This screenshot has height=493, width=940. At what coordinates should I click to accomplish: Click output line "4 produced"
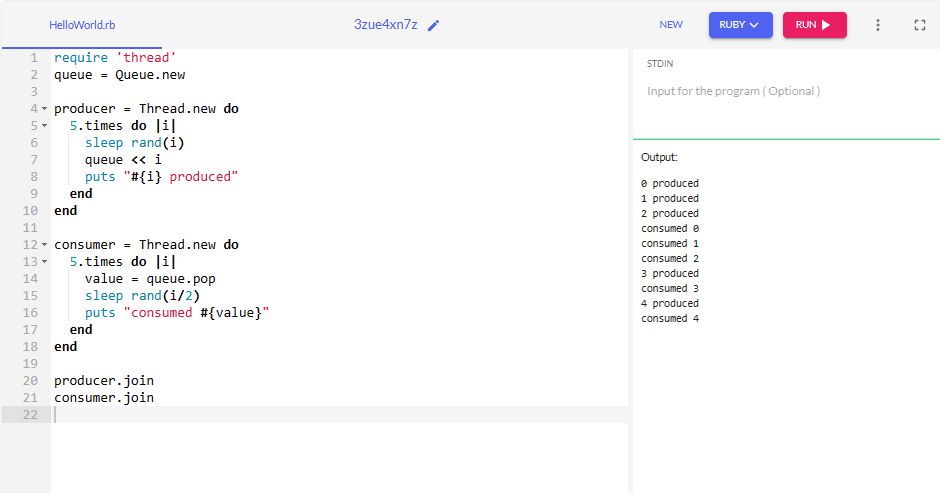(x=670, y=303)
